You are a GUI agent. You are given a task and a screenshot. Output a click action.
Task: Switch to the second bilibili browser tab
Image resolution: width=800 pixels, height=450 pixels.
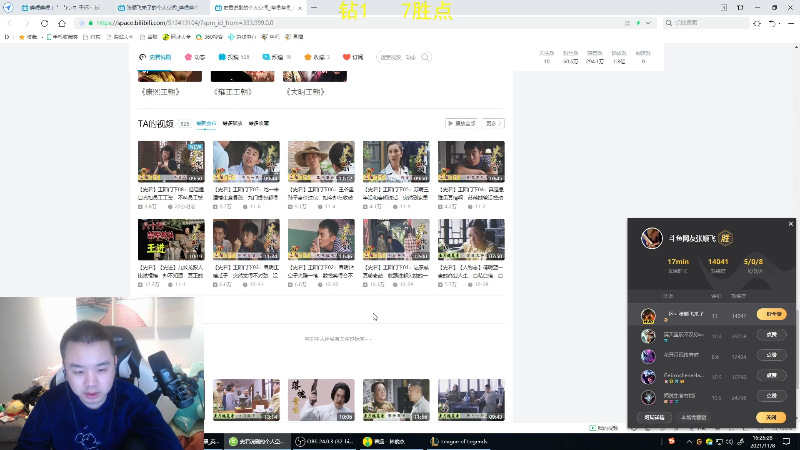[157, 8]
